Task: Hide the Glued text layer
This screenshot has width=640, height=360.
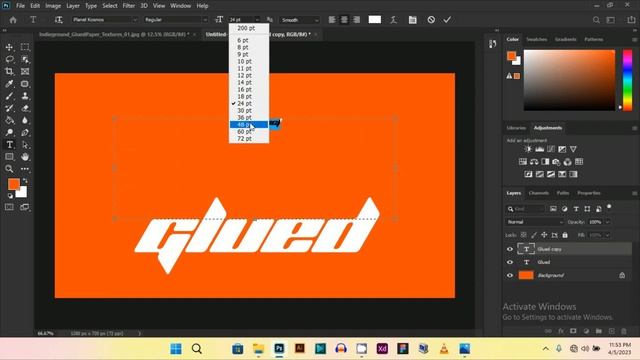Action: 510,262
